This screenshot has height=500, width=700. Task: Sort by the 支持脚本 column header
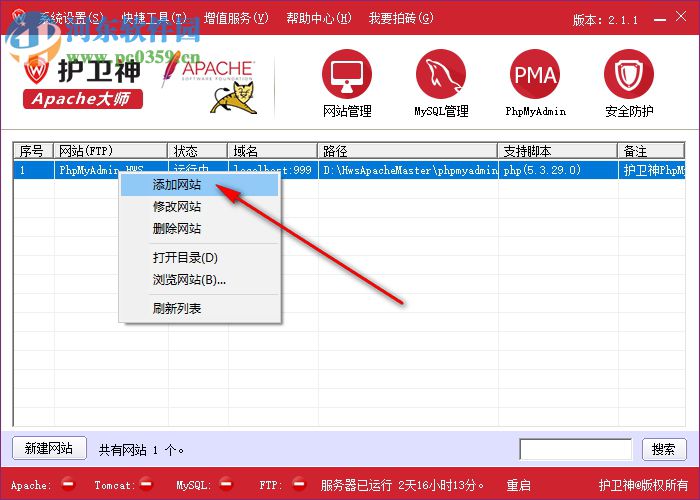pyautogui.click(x=558, y=151)
